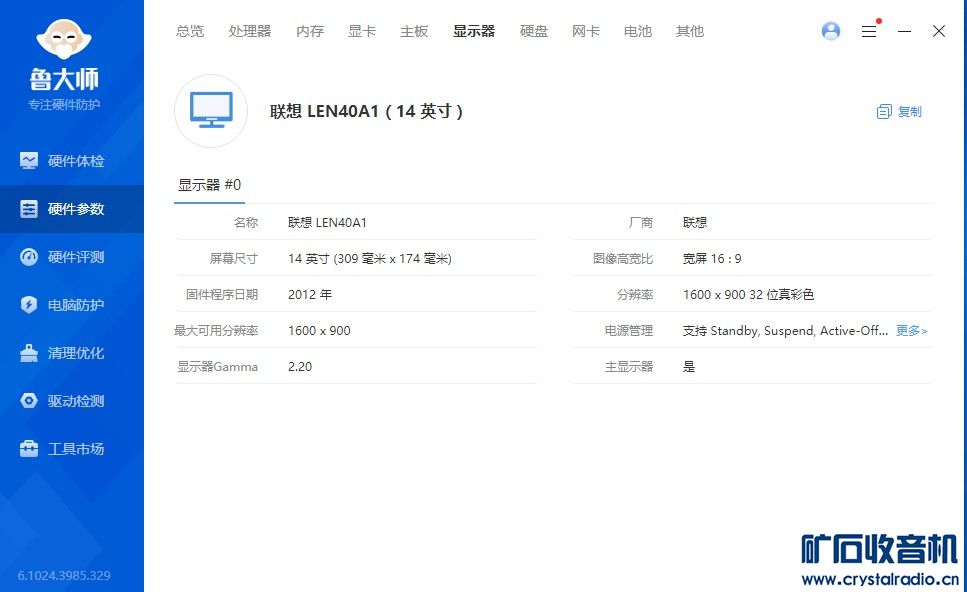Click the aspect ratio value 宽屏 16 : 9

tap(712, 258)
